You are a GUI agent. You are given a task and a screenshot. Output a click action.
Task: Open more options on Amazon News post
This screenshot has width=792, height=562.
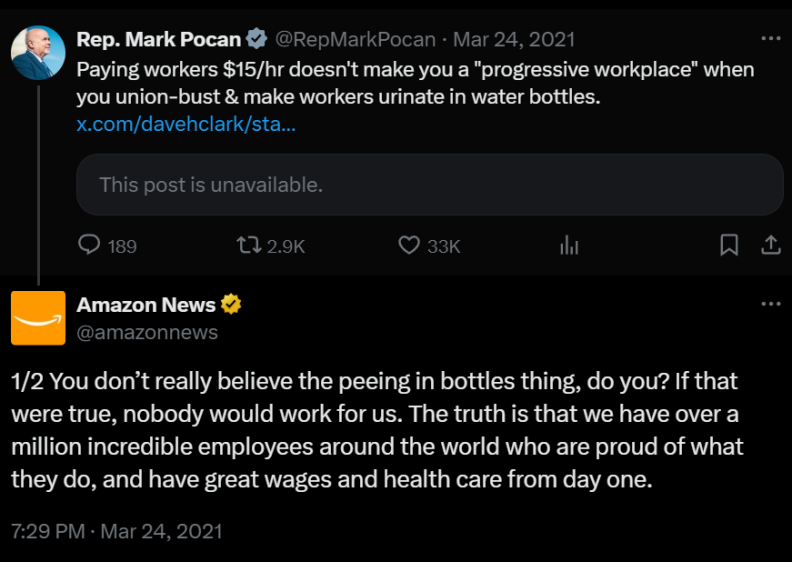pyautogui.click(x=771, y=304)
